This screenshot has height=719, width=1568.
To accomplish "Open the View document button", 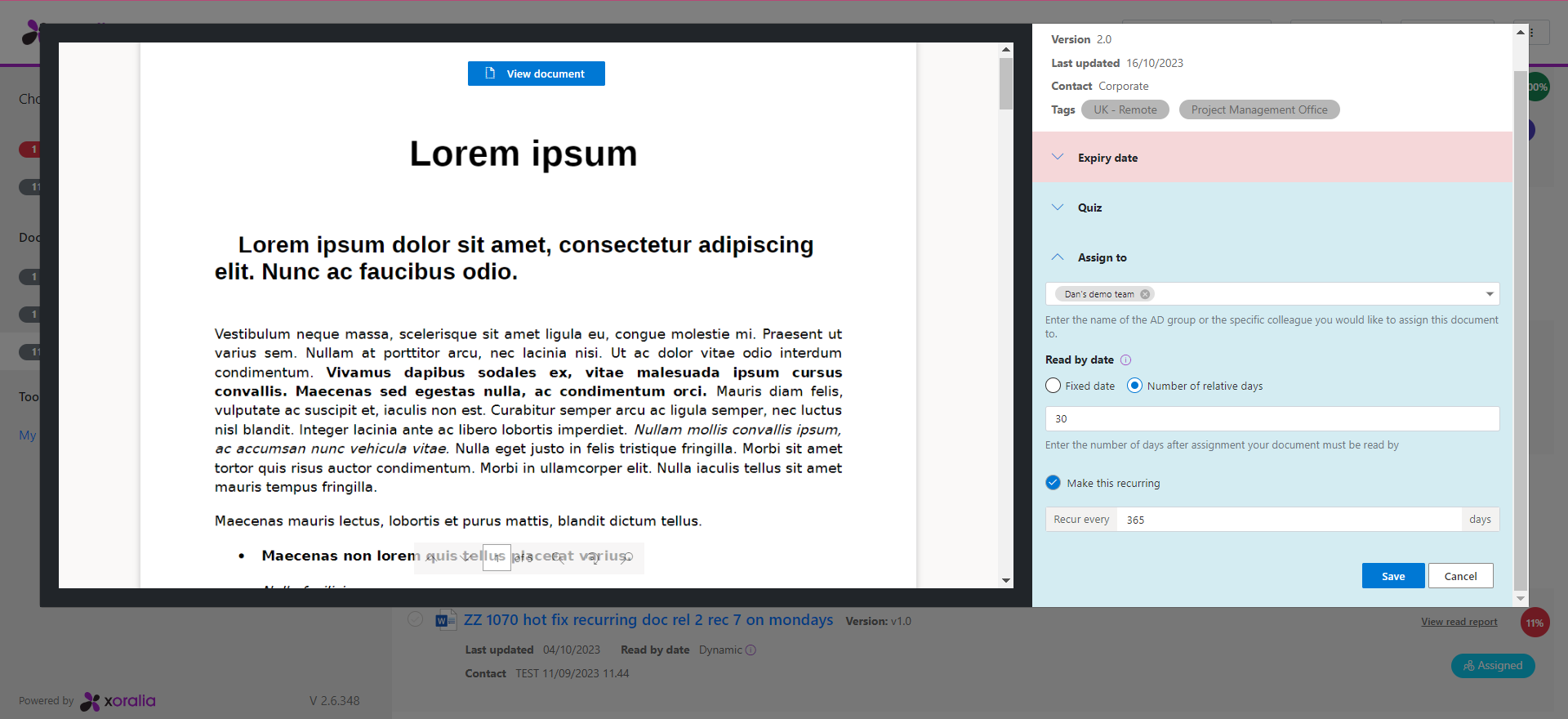I will tap(537, 74).
